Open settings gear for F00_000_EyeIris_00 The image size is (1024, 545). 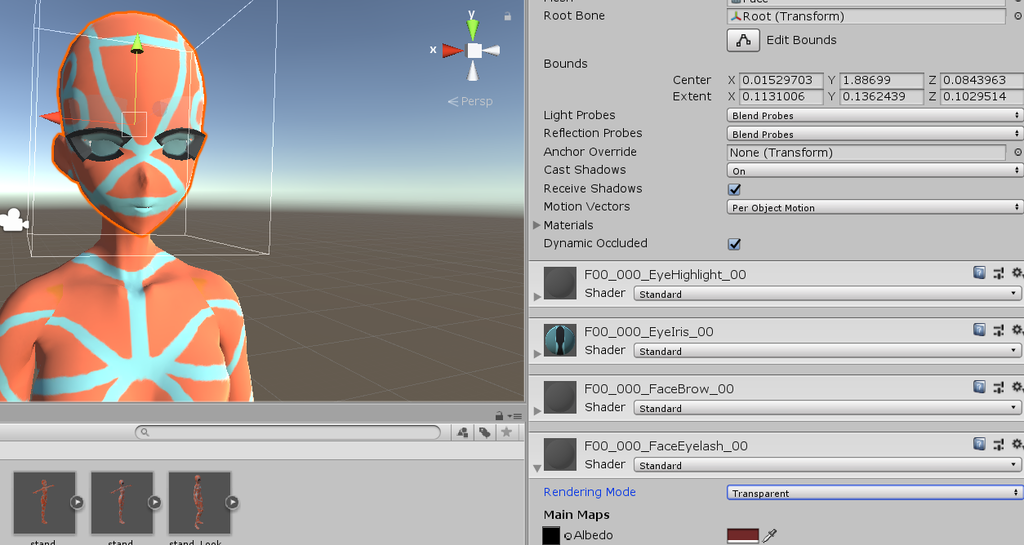[x=1017, y=330]
